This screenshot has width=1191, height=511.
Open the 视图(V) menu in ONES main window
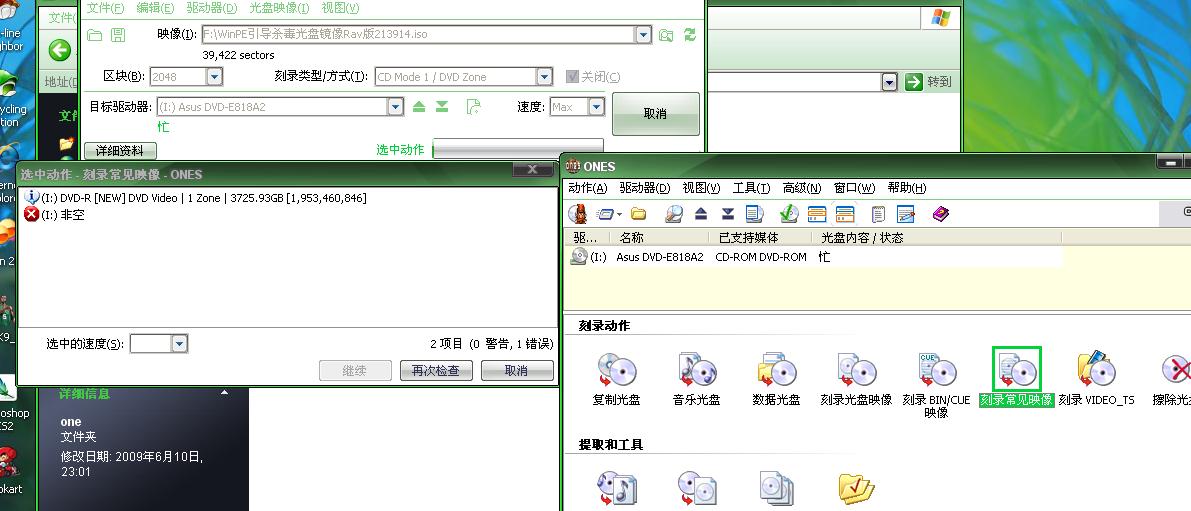coord(701,188)
